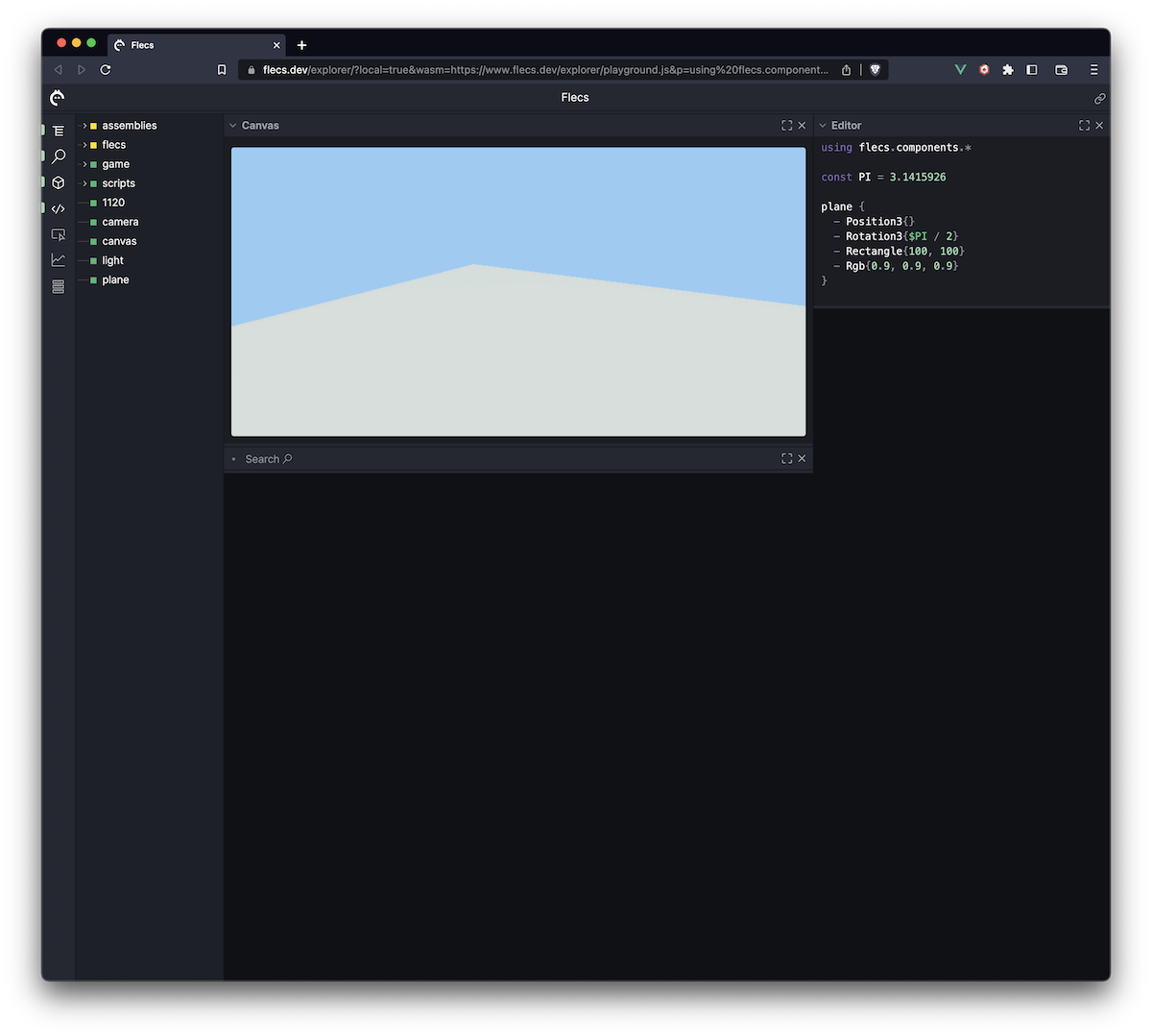Maximize the Editor panel
This screenshot has height=1036, width=1152.
pos(1084,126)
